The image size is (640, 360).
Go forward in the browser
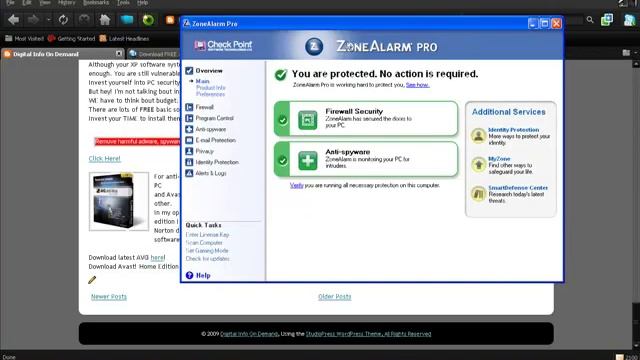tap(33, 19)
